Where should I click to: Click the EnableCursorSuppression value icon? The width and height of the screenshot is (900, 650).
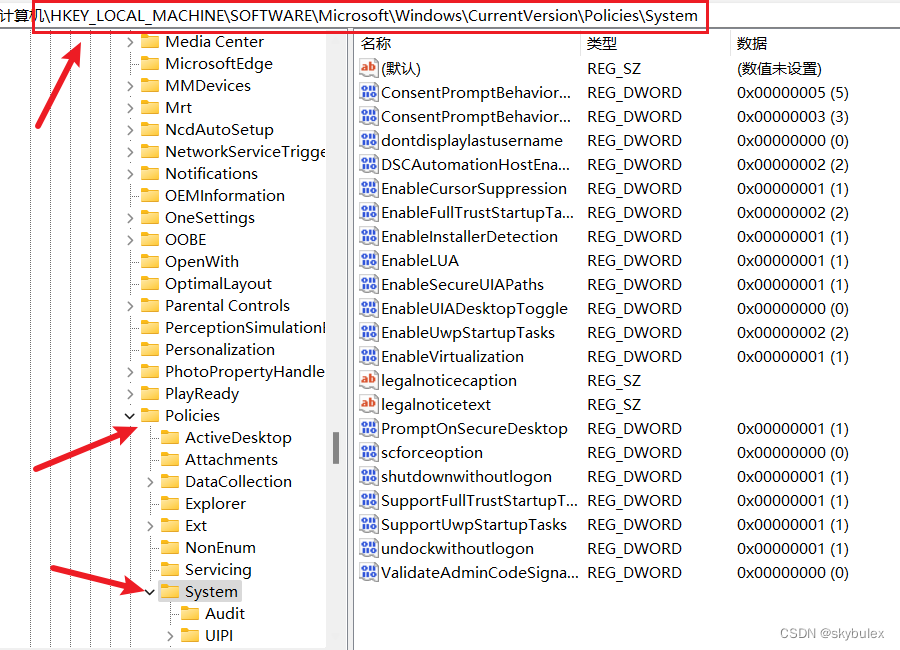coord(368,188)
